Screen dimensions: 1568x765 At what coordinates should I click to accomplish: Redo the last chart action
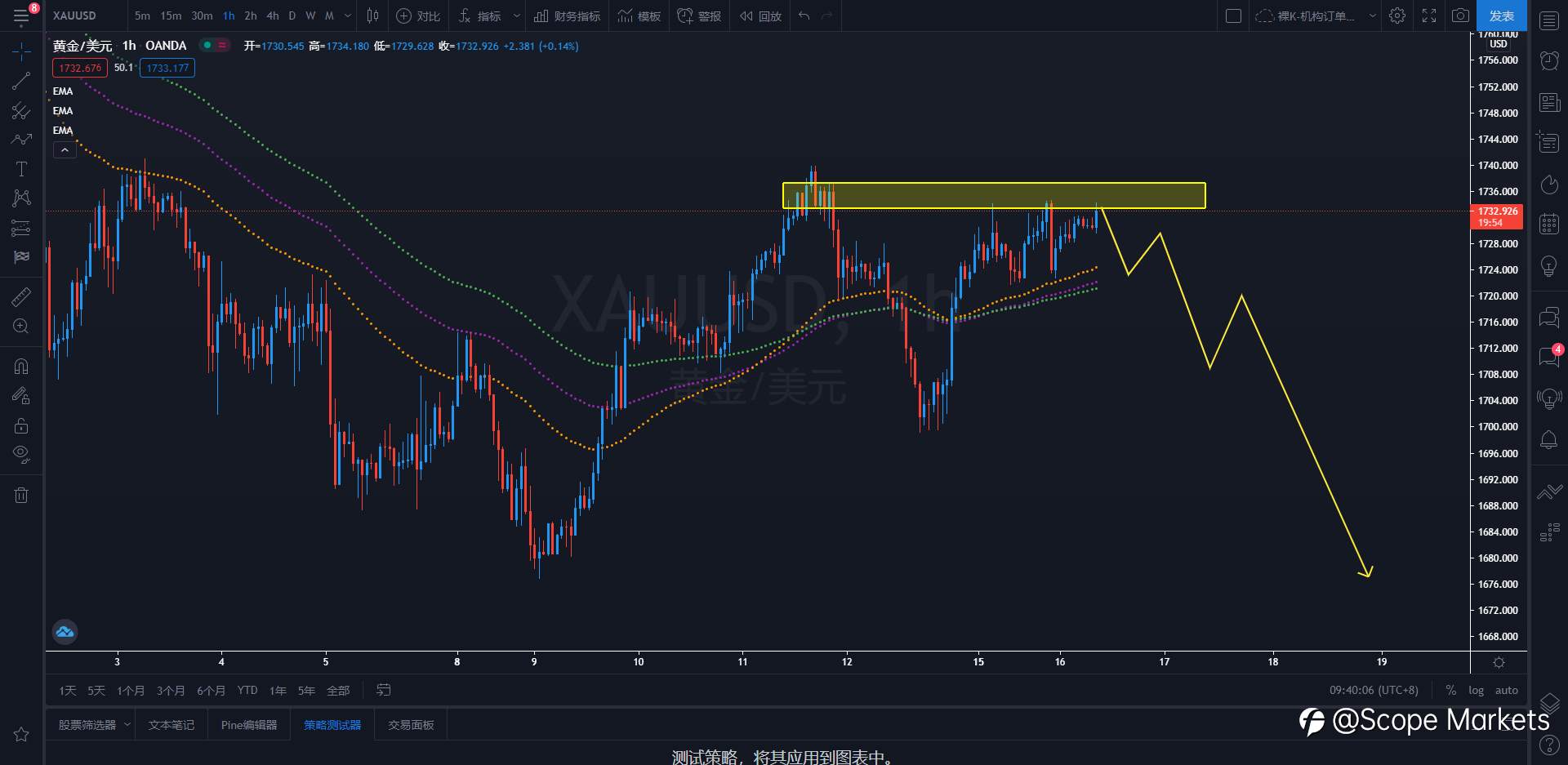click(x=827, y=16)
